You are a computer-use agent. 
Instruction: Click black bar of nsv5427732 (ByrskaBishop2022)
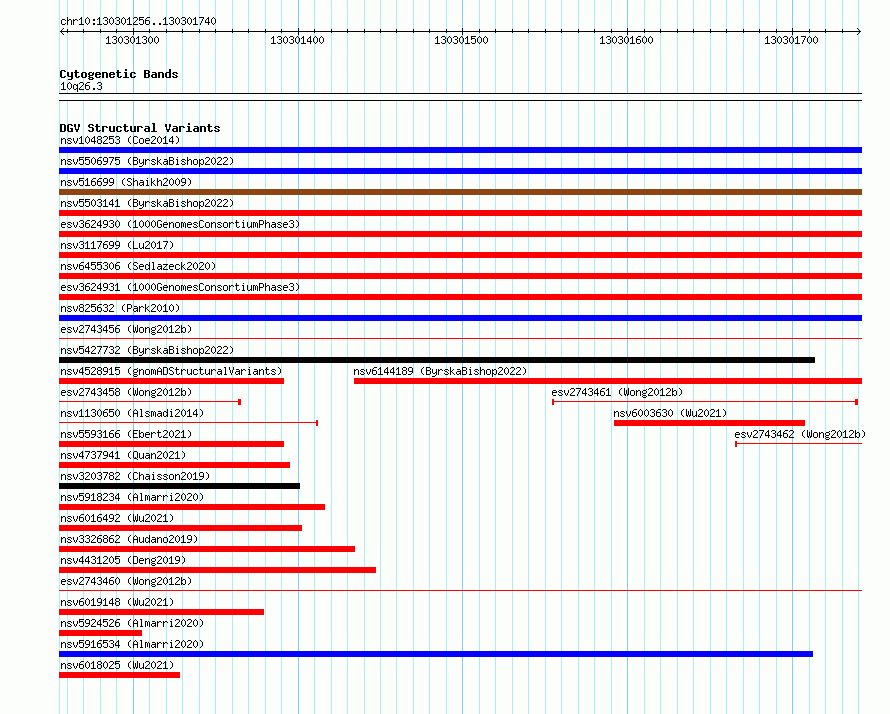coord(437,360)
